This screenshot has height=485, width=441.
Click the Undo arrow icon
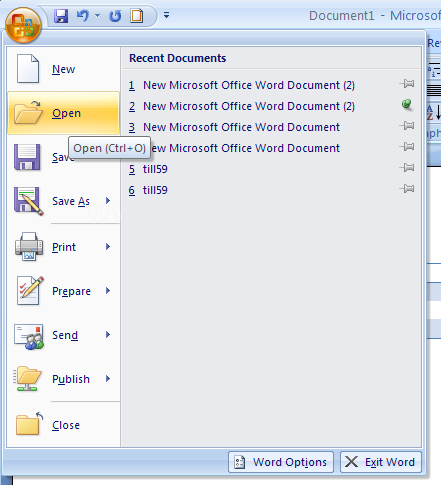pyautogui.click(x=83, y=16)
